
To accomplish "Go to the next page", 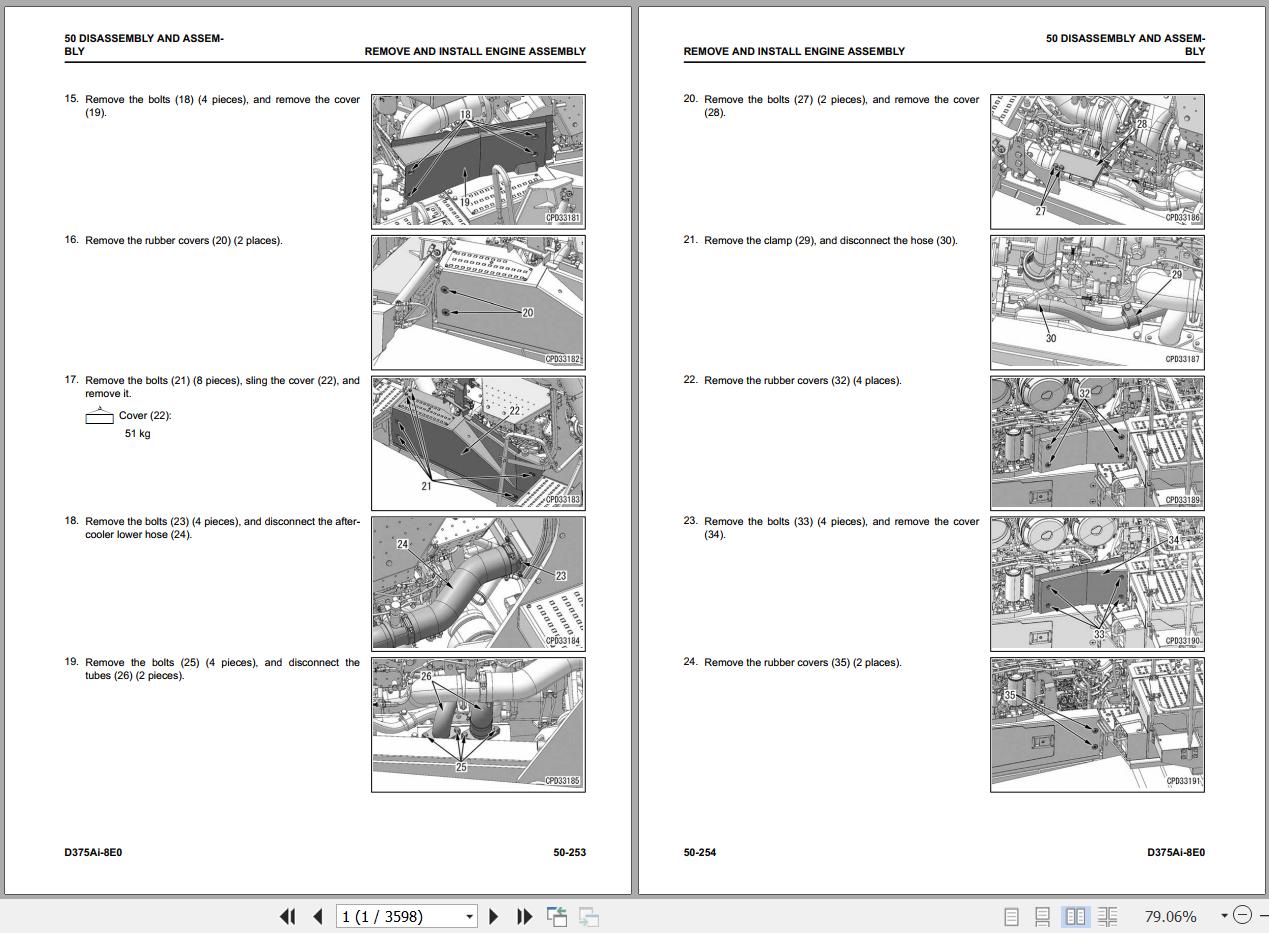I will (x=493, y=916).
